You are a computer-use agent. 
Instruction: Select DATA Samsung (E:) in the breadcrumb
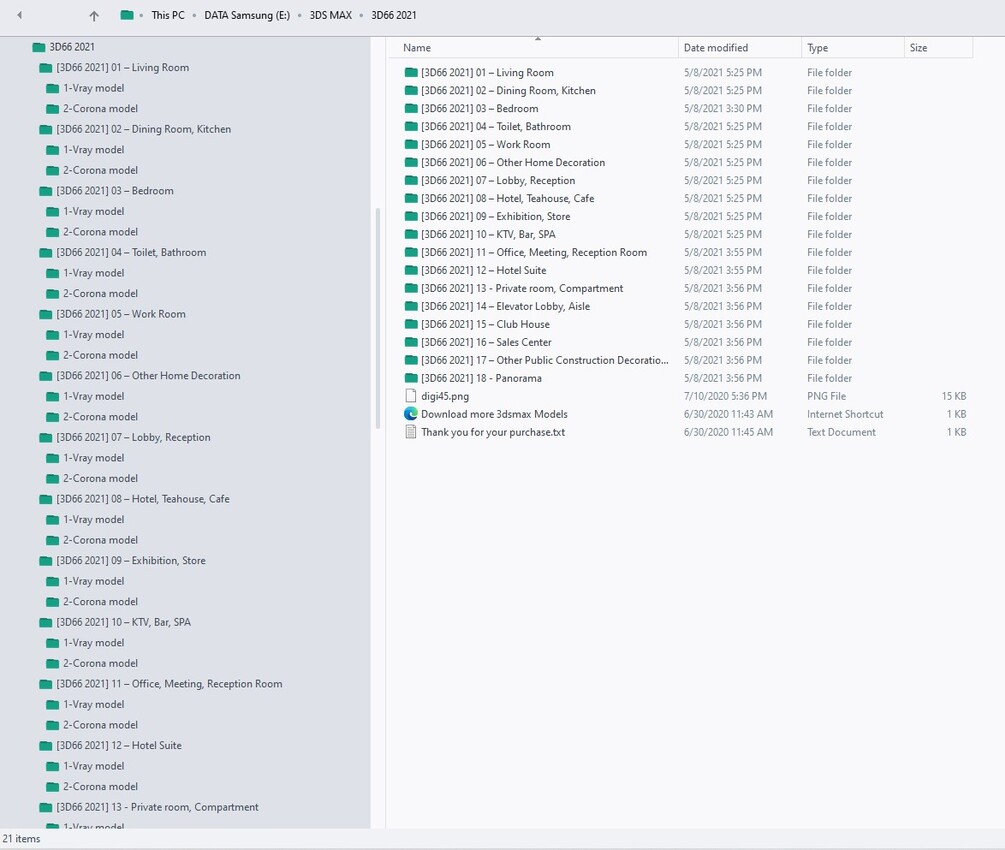click(247, 15)
